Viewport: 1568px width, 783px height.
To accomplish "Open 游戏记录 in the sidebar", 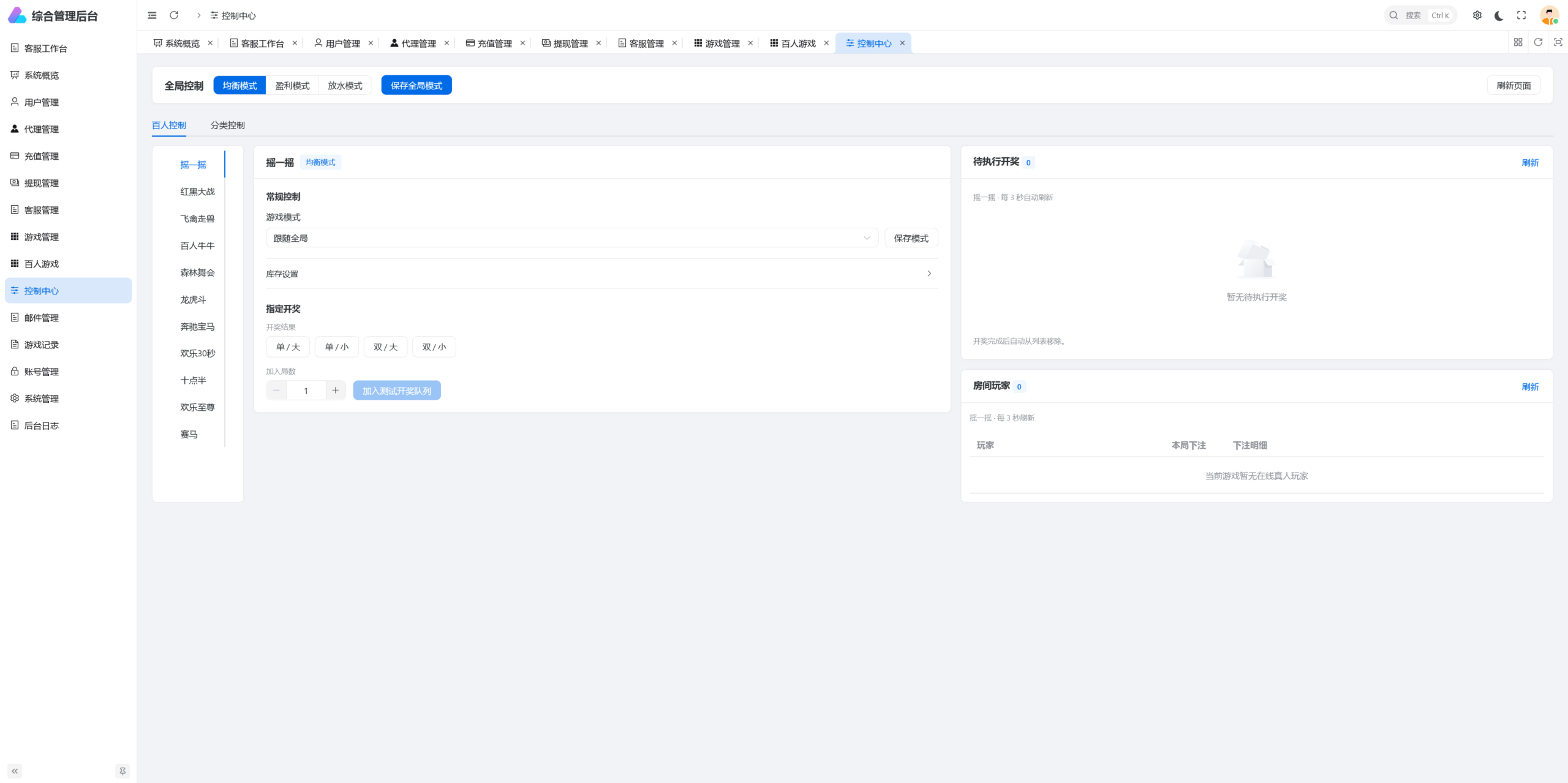I will (x=68, y=345).
